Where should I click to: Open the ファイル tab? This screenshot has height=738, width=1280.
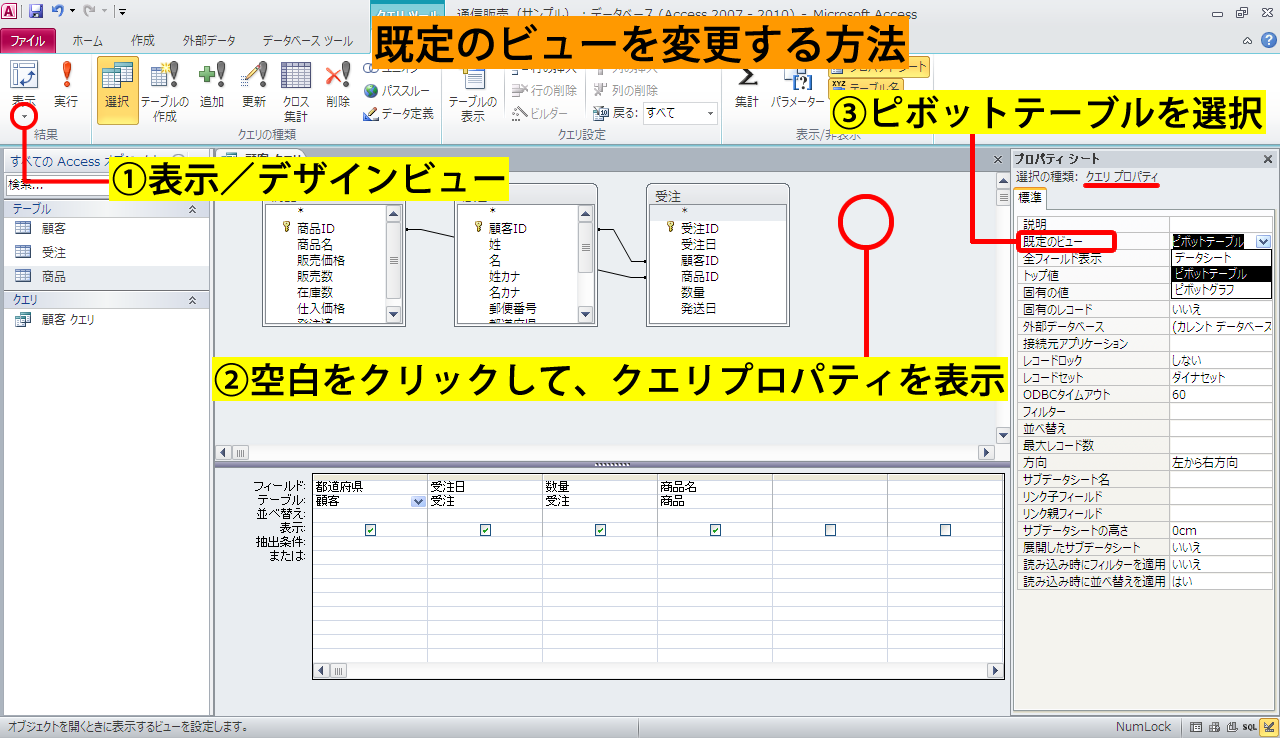point(27,41)
